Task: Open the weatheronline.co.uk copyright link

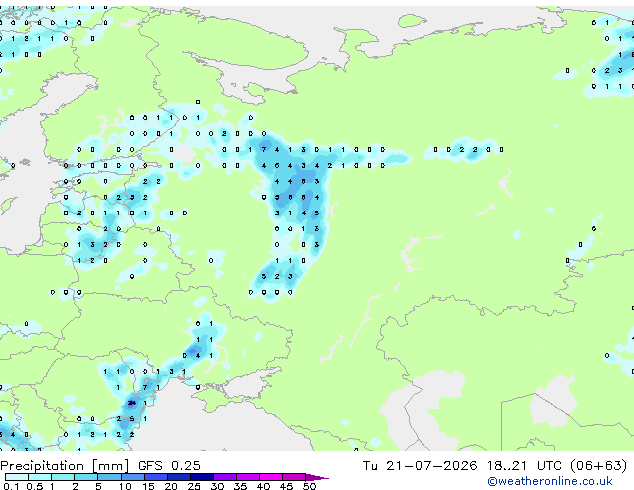Action: coord(550,481)
